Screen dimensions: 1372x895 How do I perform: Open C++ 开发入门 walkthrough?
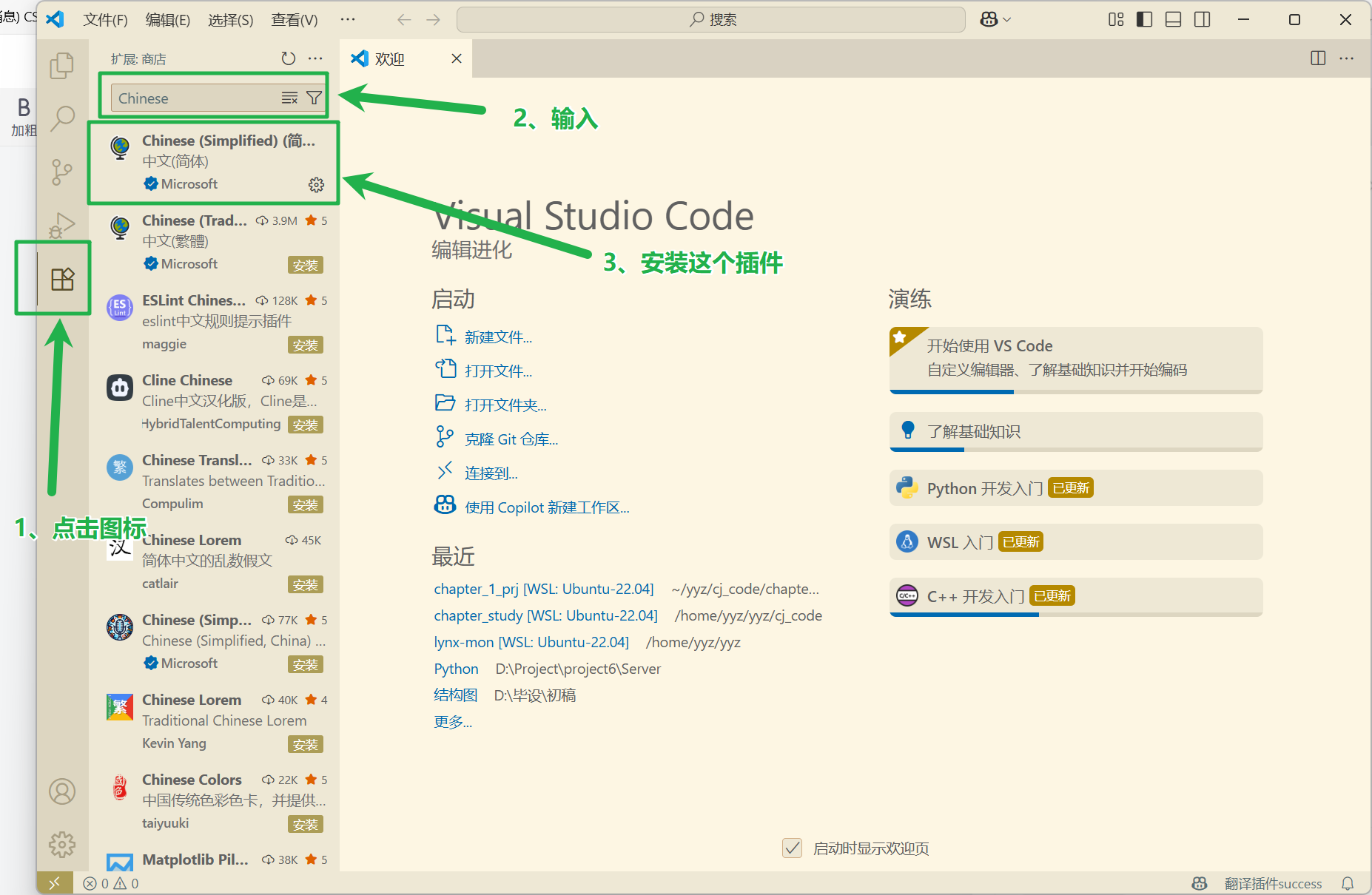[1076, 597]
